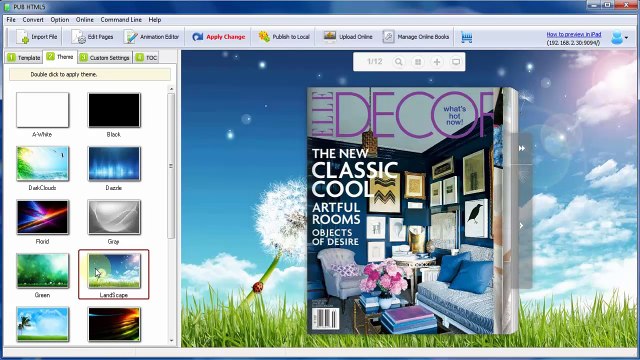Switch to the Template tab

[x=24, y=58]
